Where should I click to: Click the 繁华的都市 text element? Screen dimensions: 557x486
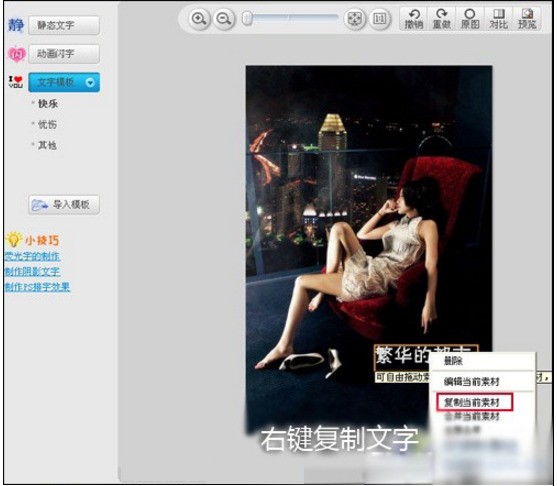(x=402, y=356)
